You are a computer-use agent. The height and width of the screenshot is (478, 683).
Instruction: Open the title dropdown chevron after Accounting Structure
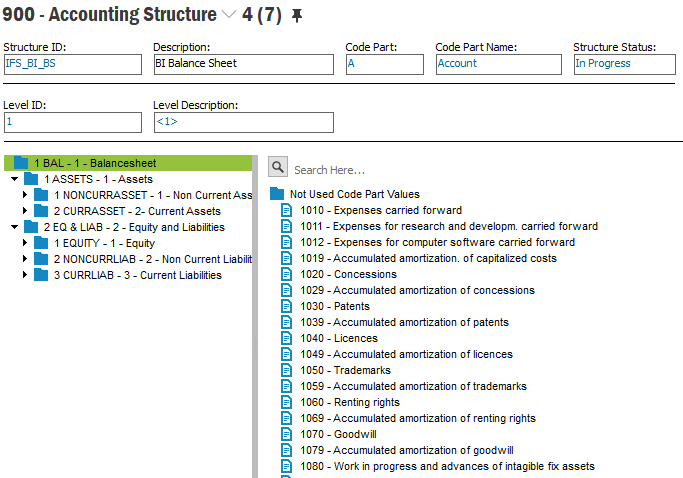click(229, 16)
